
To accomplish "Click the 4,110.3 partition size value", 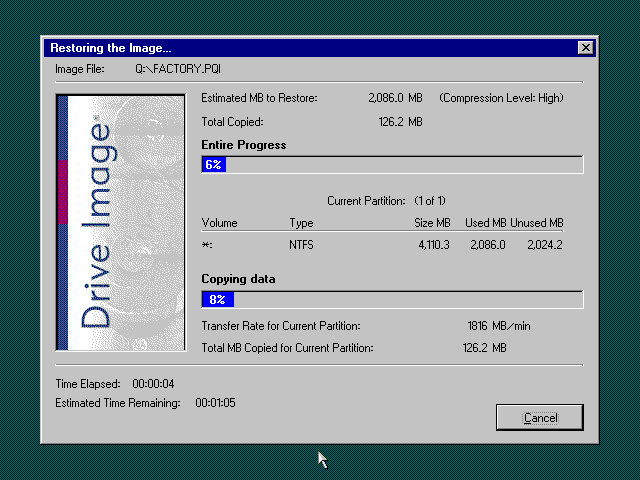I will coord(432,244).
